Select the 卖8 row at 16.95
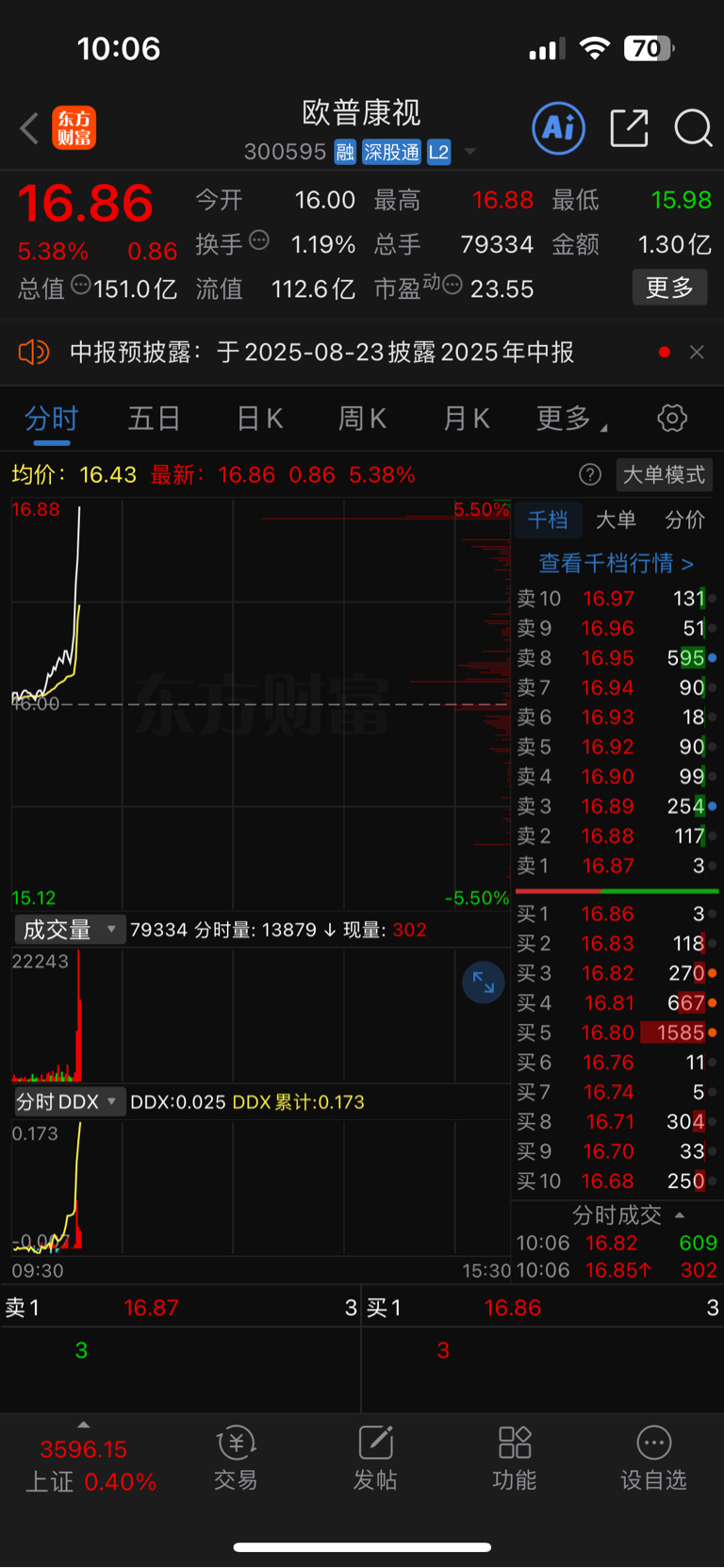Viewport: 724px width, 1568px height. coord(617,658)
